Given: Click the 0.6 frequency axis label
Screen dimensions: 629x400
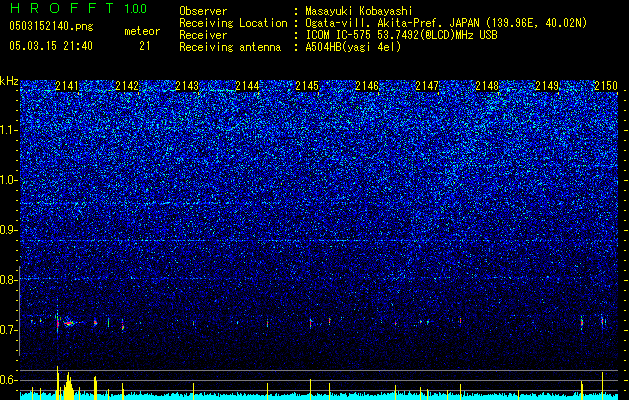Looking at the screenshot, I should click(9, 380).
